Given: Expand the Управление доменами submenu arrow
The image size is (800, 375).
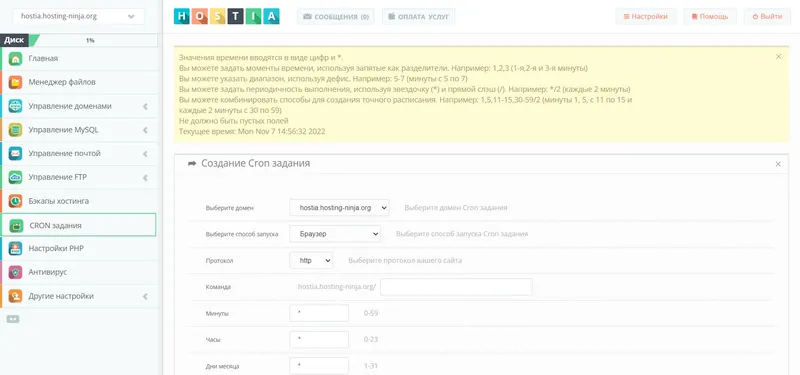Looking at the screenshot, I should pyautogui.click(x=145, y=107).
